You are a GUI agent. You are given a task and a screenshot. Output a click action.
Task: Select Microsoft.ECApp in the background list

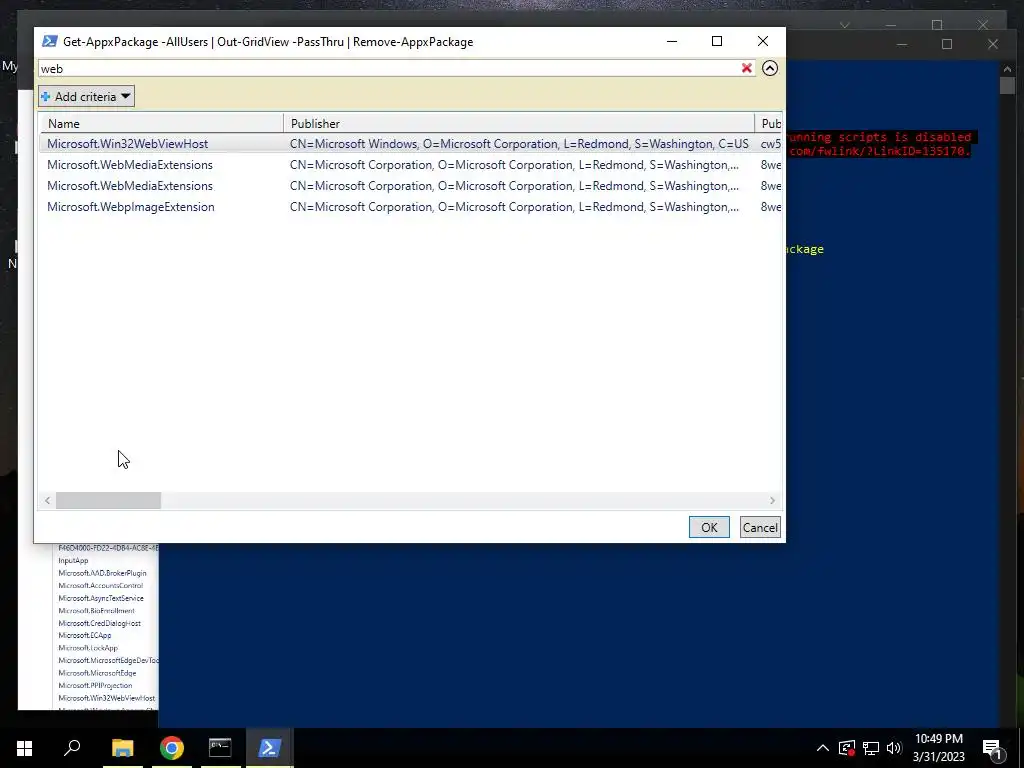click(x=85, y=635)
